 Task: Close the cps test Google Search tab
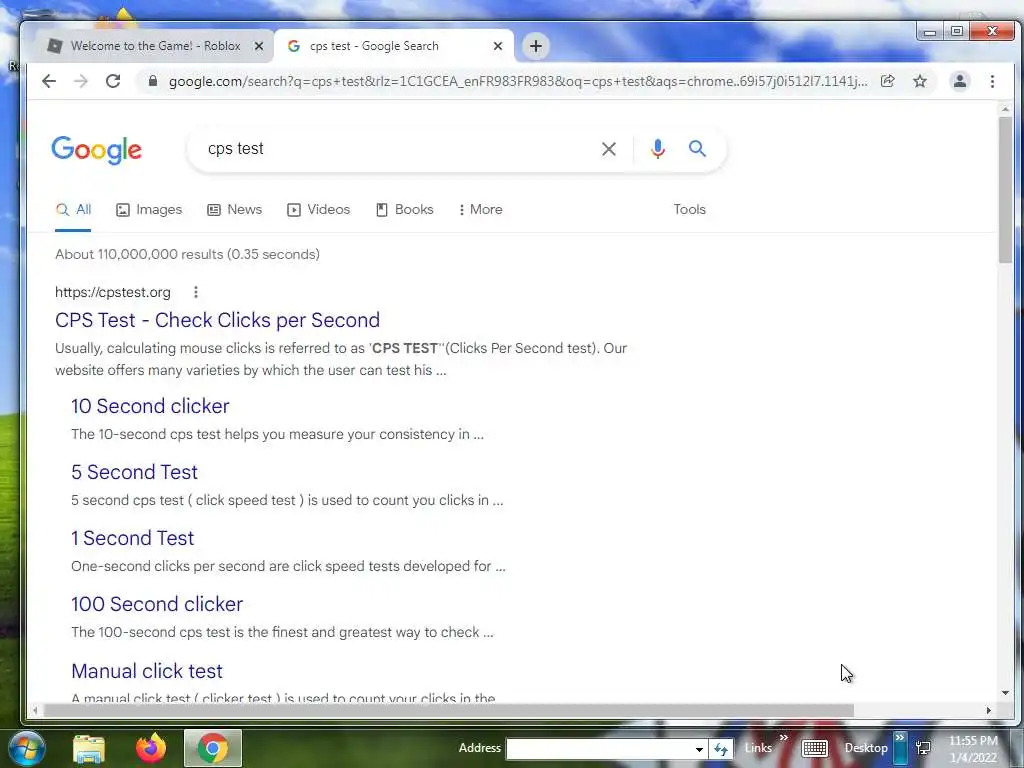[498, 46]
